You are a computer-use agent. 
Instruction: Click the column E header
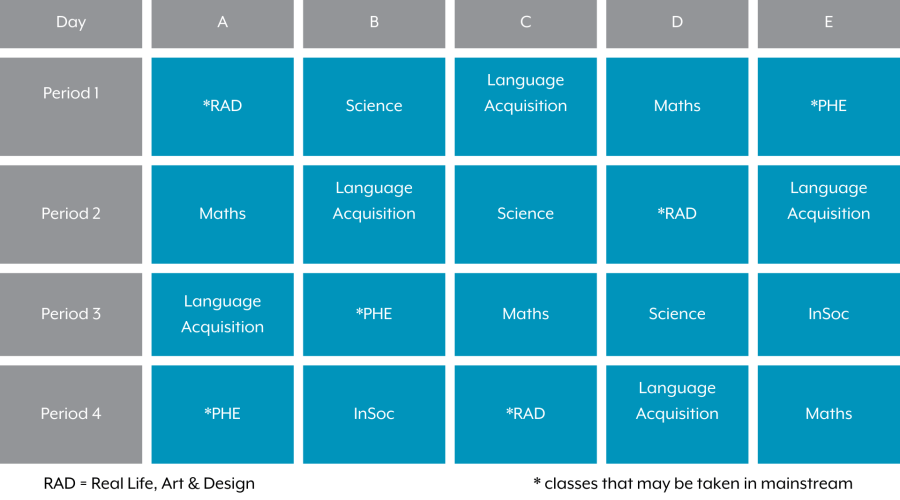click(829, 24)
